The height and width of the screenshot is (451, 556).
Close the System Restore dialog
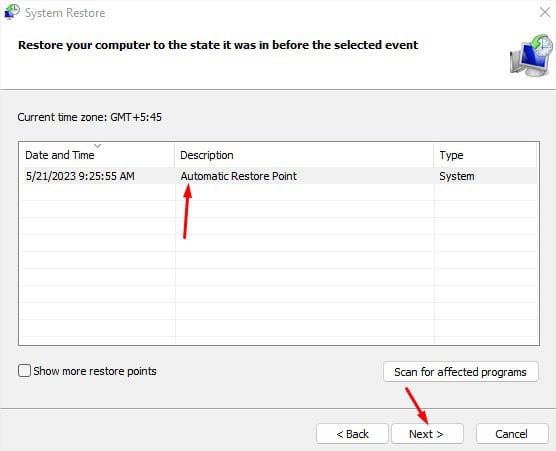[x=545, y=12]
